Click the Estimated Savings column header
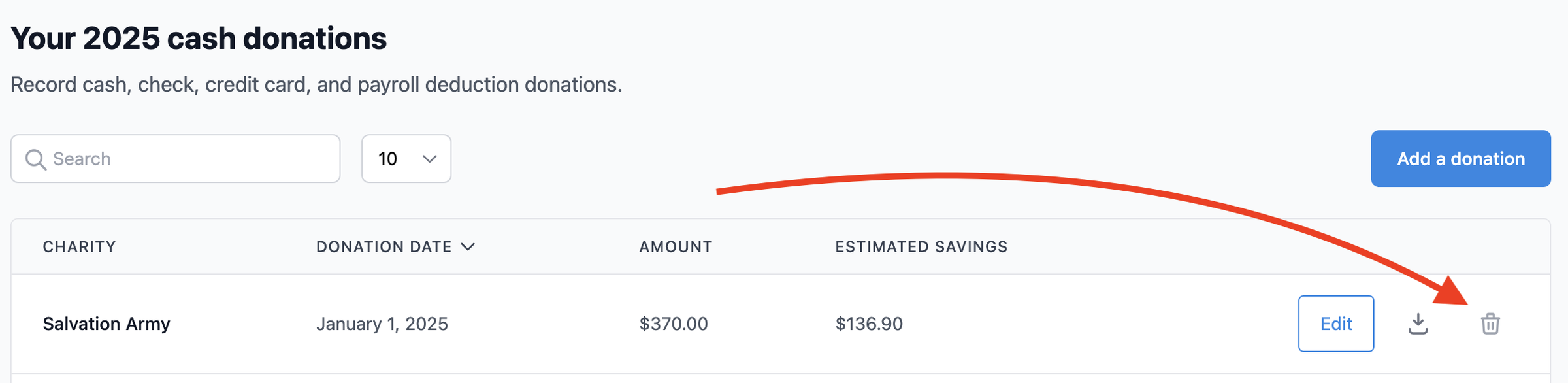The image size is (1568, 383). click(x=921, y=246)
